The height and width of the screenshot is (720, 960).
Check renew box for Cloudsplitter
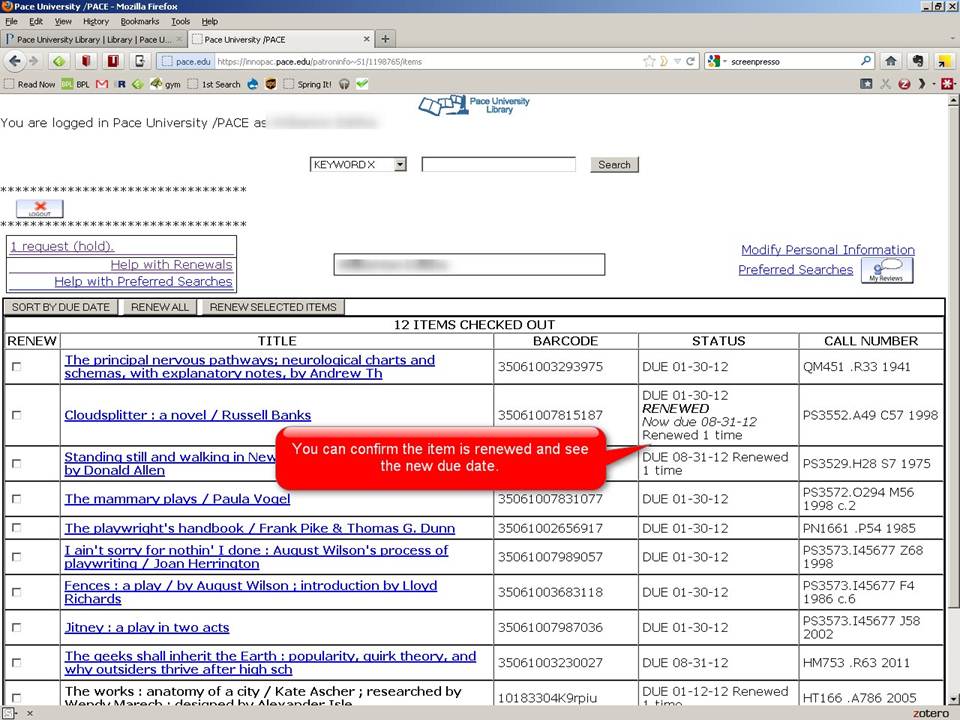point(17,414)
